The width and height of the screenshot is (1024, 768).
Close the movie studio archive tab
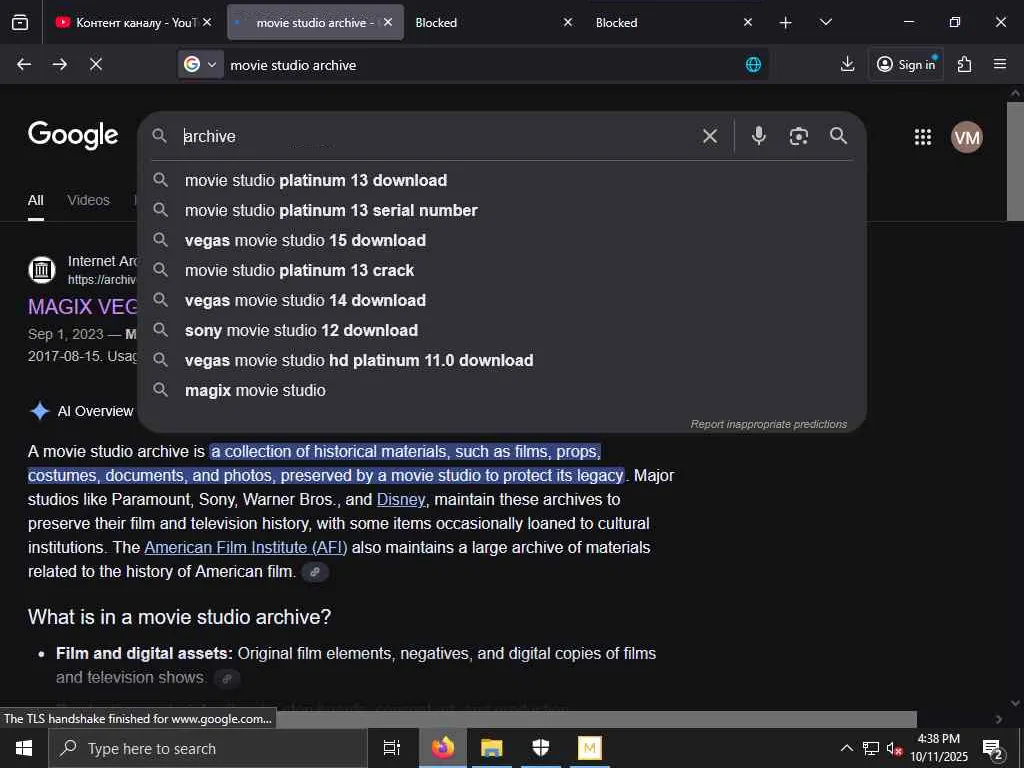pyautogui.click(x=388, y=22)
